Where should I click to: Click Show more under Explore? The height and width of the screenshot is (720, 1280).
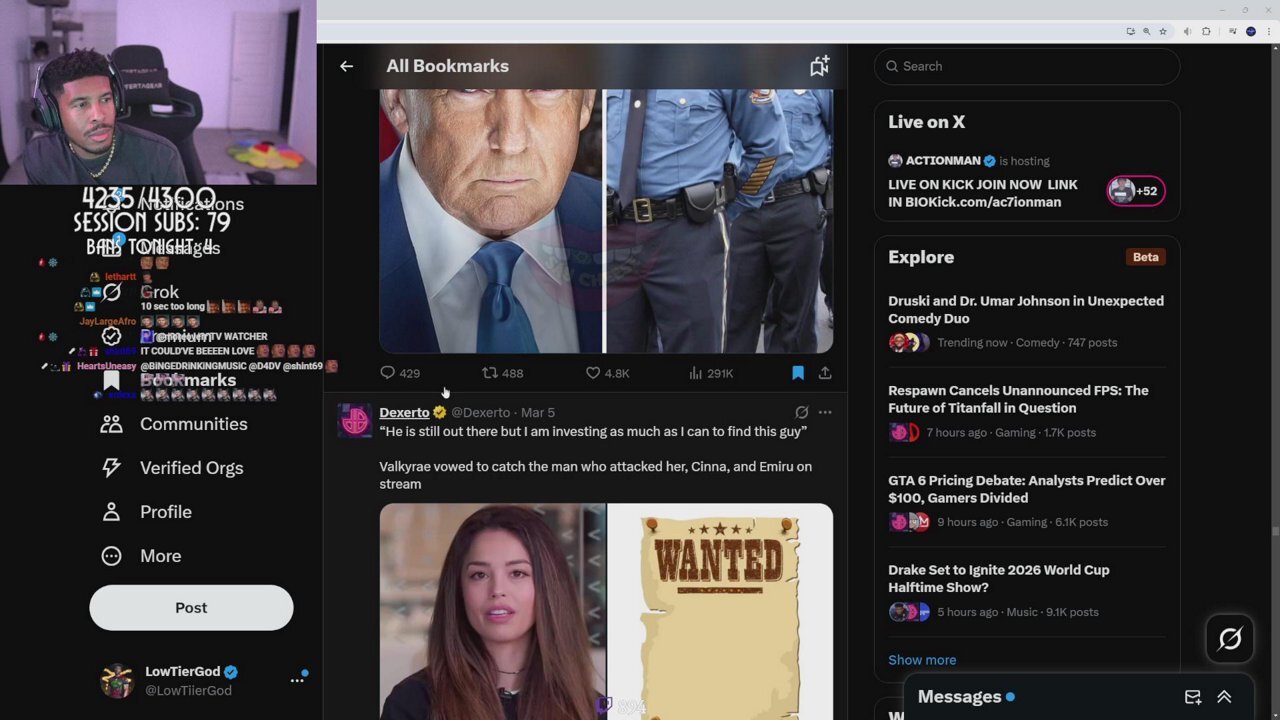[x=922, y=660]
